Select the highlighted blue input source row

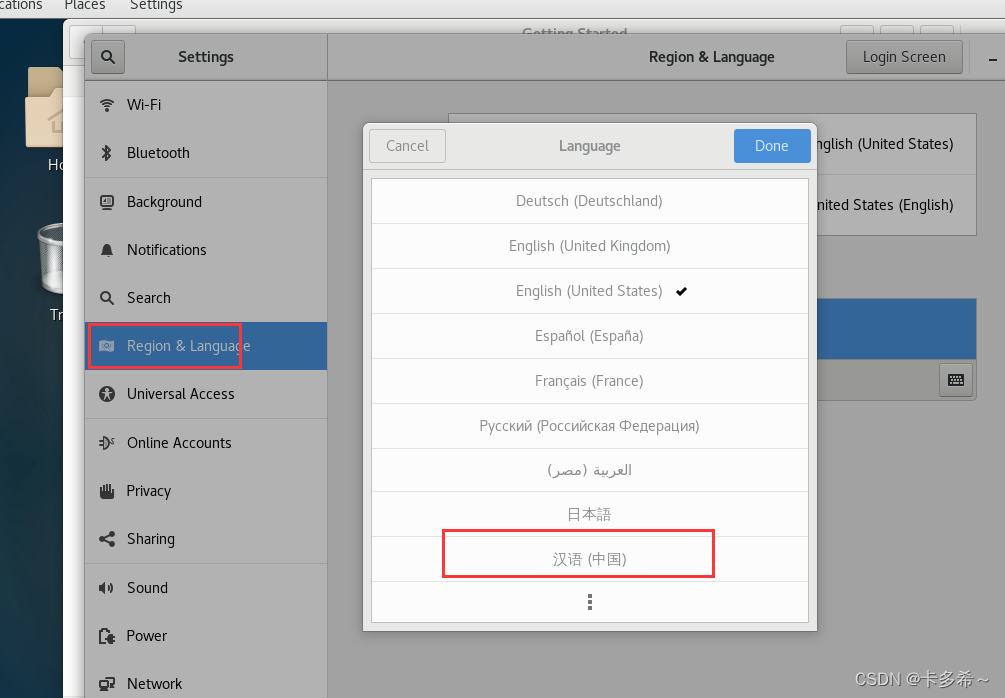[896, 329]
